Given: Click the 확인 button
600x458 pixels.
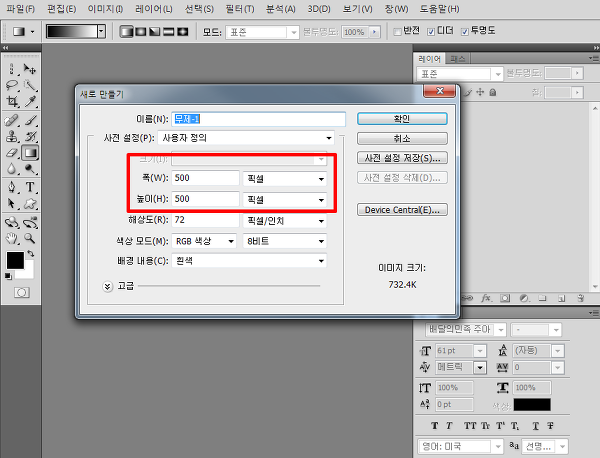Looking at the screenshot, I should pyautogui.click(x=402, y=119).
